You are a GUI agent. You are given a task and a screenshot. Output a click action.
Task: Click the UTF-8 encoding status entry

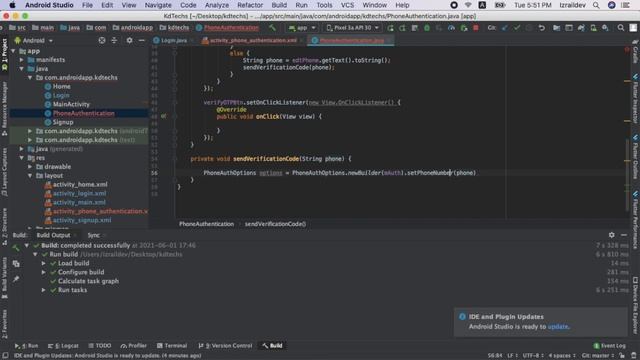[533, 356]
